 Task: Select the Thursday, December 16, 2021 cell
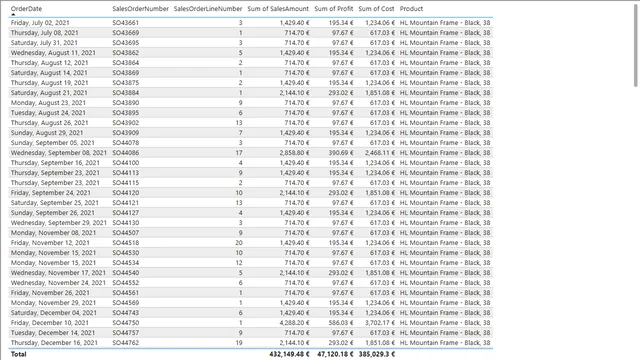coord(54,343)
